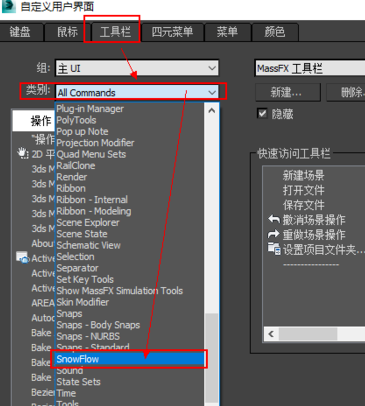The image size is (365, 406).
Task: Select Plug-in Manager category
Action: click(x=90, y=109)
